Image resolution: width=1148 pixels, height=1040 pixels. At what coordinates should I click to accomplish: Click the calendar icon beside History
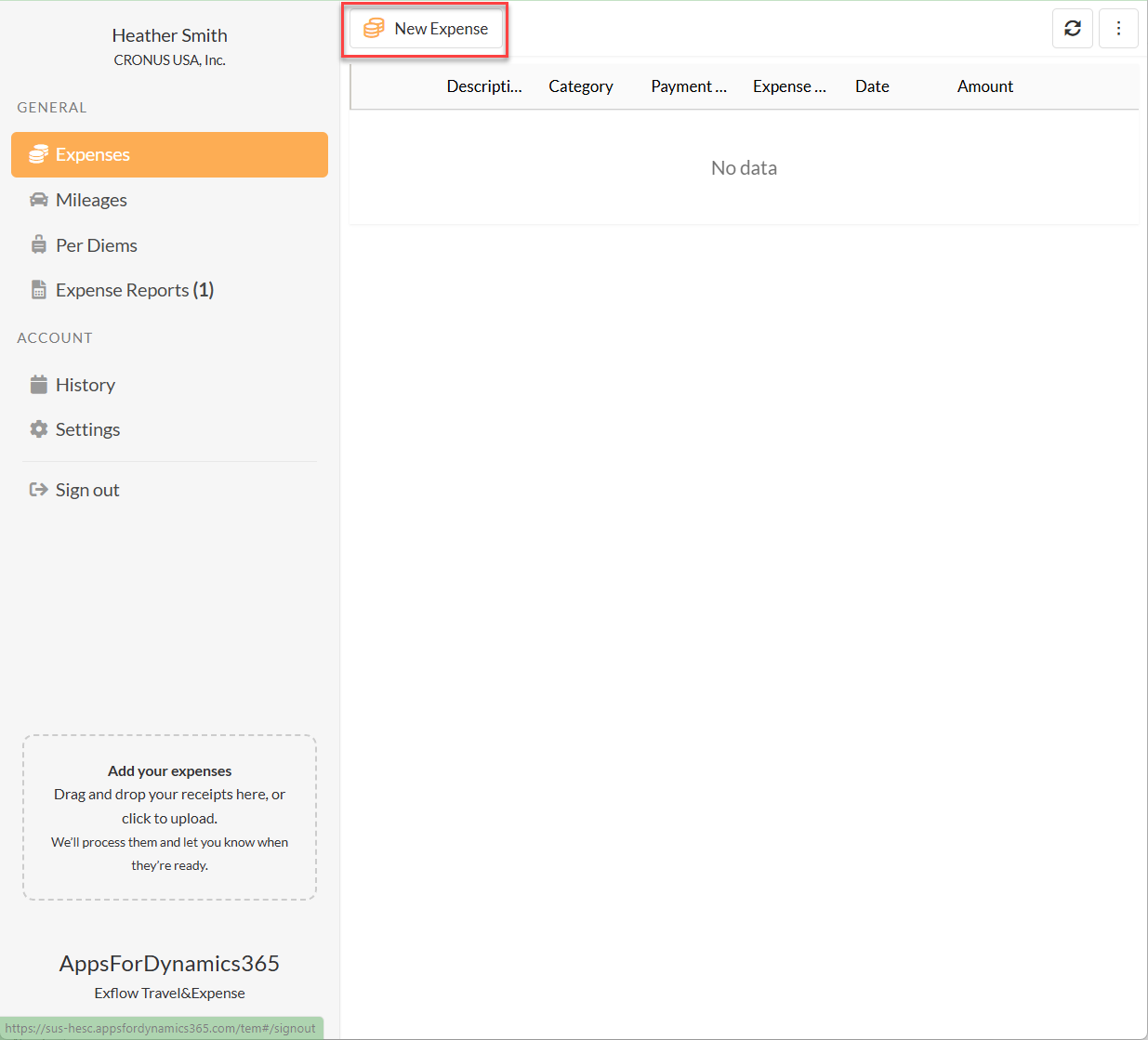point(38,385)
